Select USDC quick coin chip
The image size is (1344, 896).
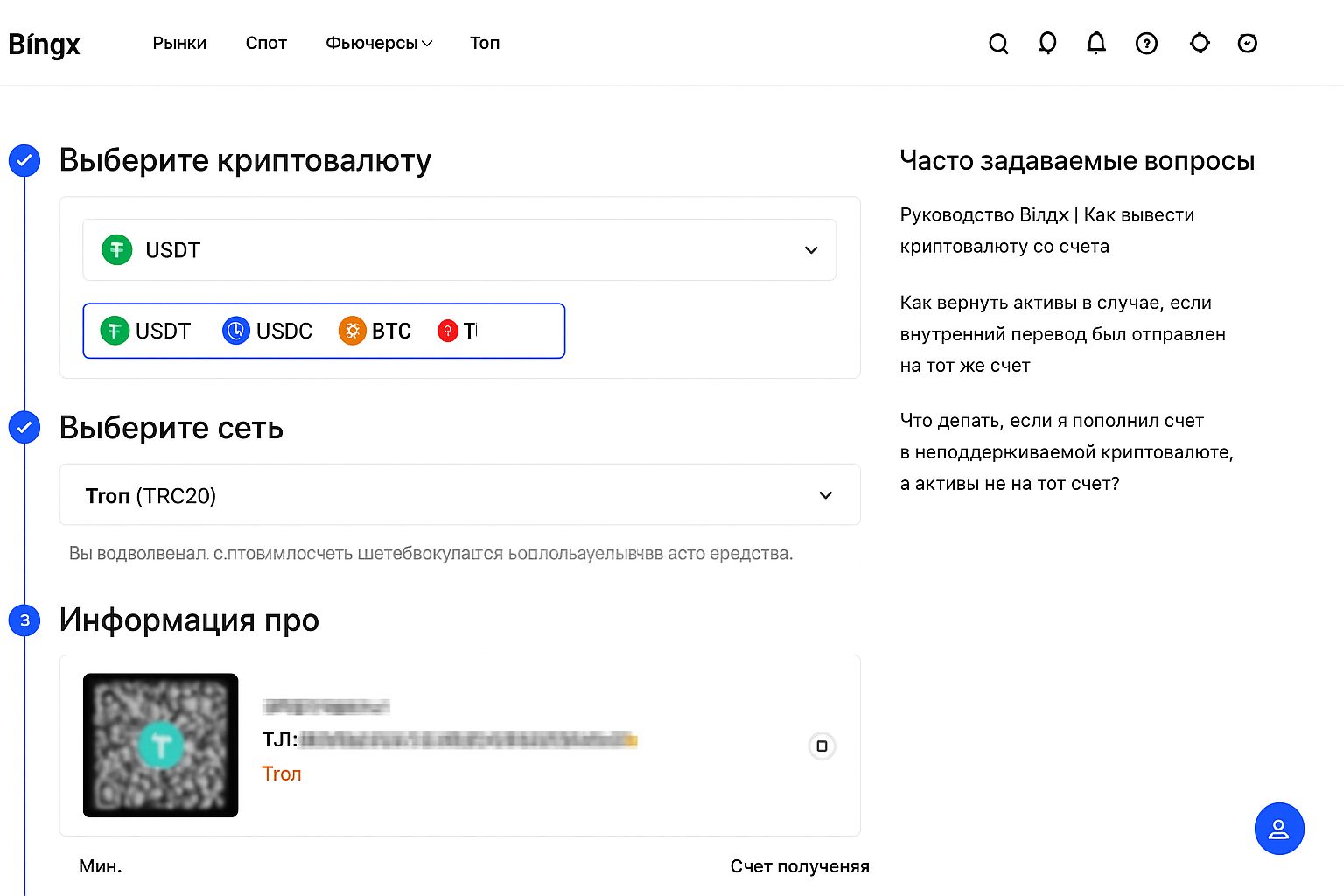click(267, 331)
